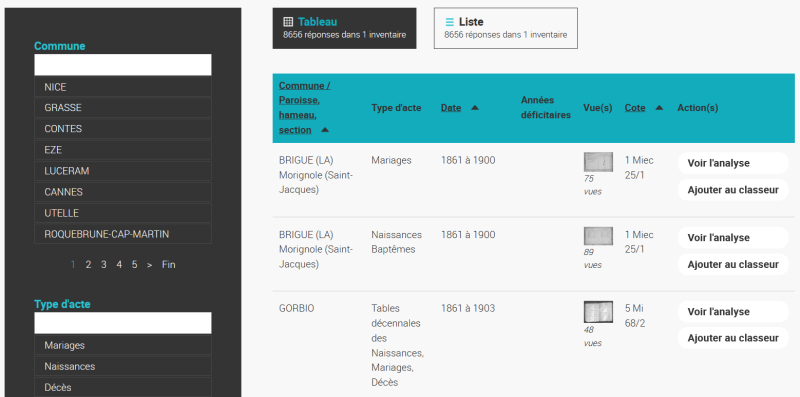The width and height of the screenshot is (800, 397).
Task: Open thumbnail for Mariages 75 vues
Action: 598,162
